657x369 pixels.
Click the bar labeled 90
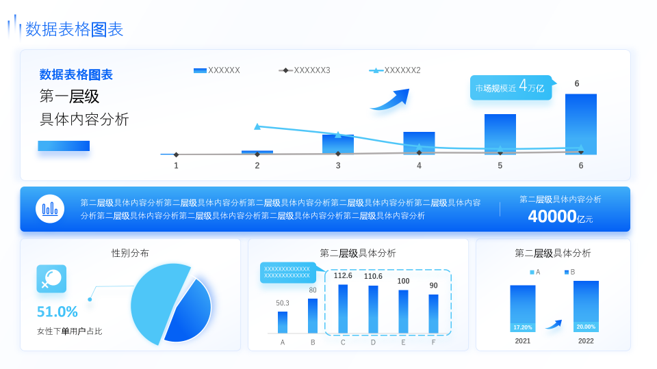(433, 314)
